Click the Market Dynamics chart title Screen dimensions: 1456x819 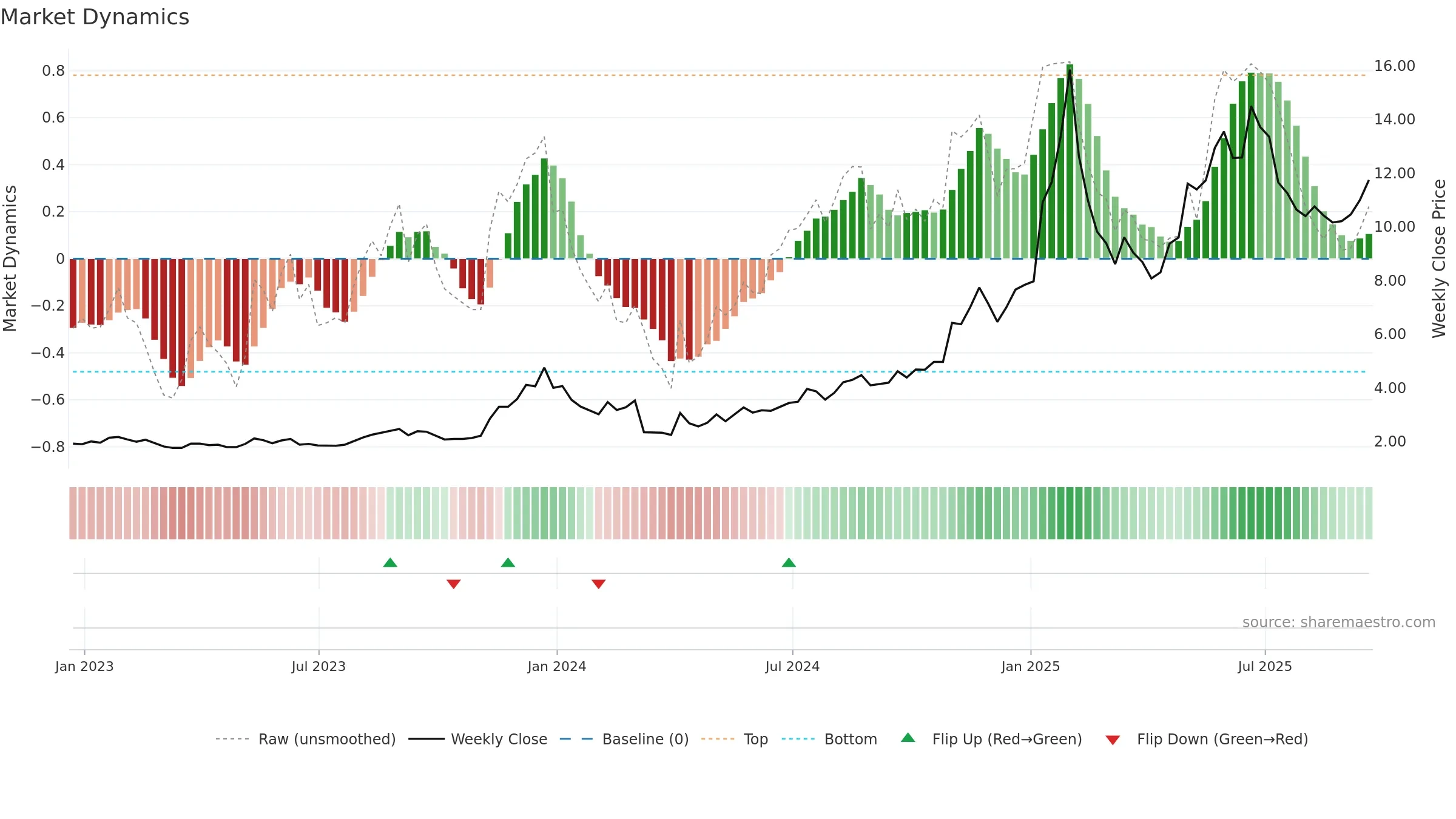click(x=95, y=17)
